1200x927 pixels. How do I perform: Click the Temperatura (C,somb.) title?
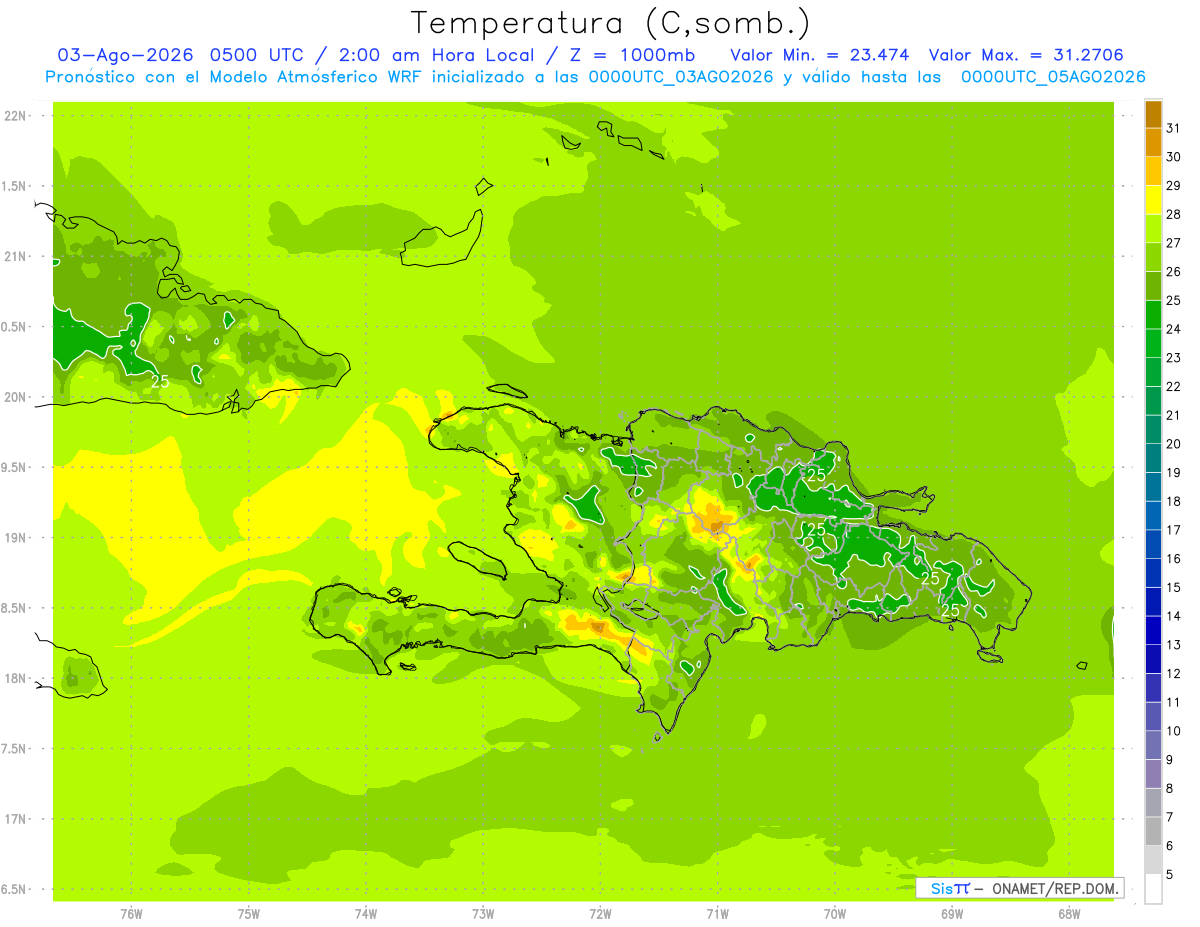(x=611, y=22)
